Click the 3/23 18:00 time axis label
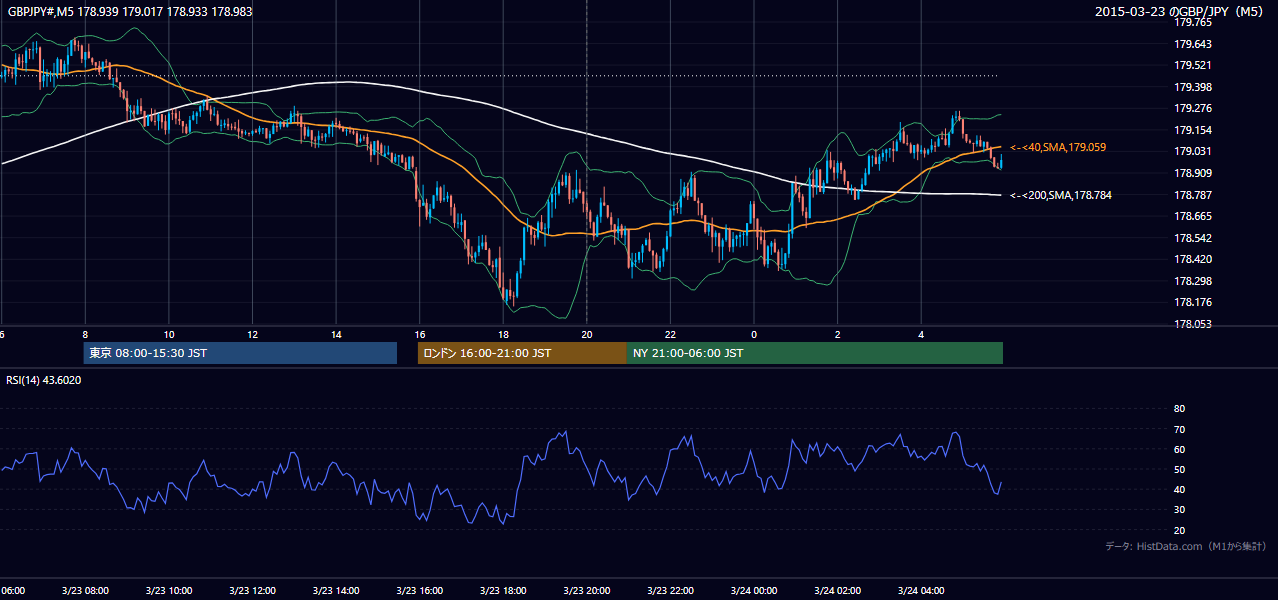This screenshot has width=1278, height=600. pyautogui.click(x=502, y=591)
